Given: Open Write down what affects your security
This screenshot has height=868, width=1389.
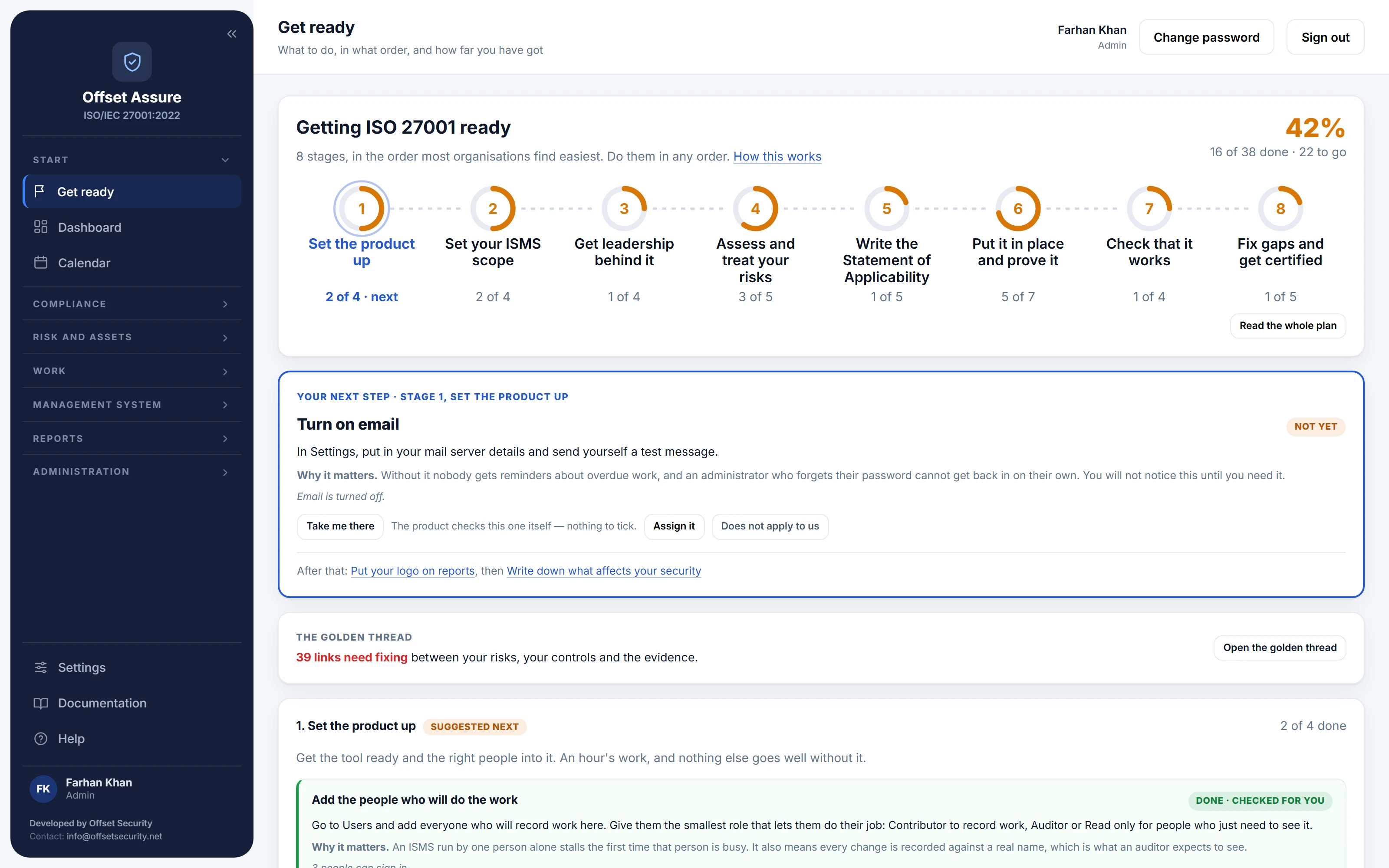Looking at the screenshot, I should tap(604, 571).
